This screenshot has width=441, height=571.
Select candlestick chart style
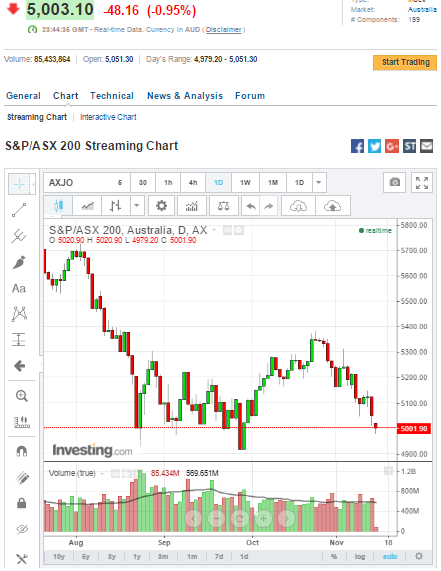(x=58, y=206)
